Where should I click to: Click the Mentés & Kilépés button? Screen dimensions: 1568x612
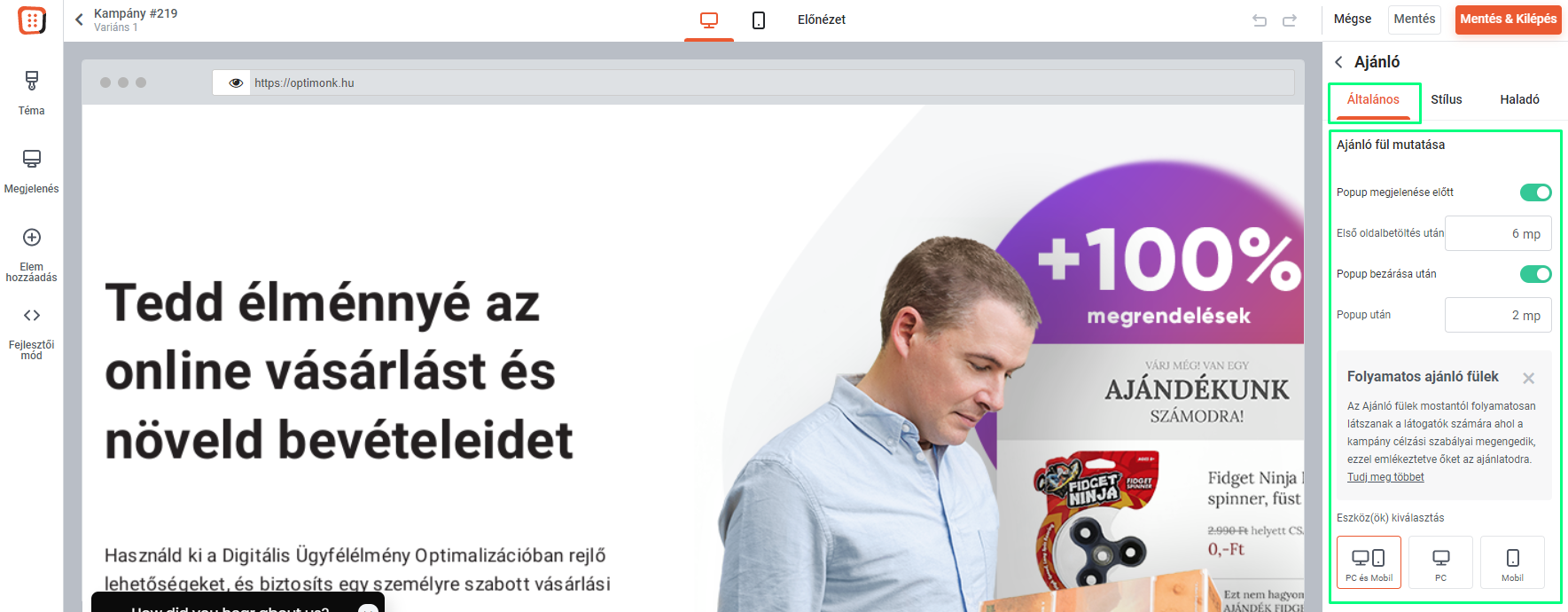click(1508, 20)
